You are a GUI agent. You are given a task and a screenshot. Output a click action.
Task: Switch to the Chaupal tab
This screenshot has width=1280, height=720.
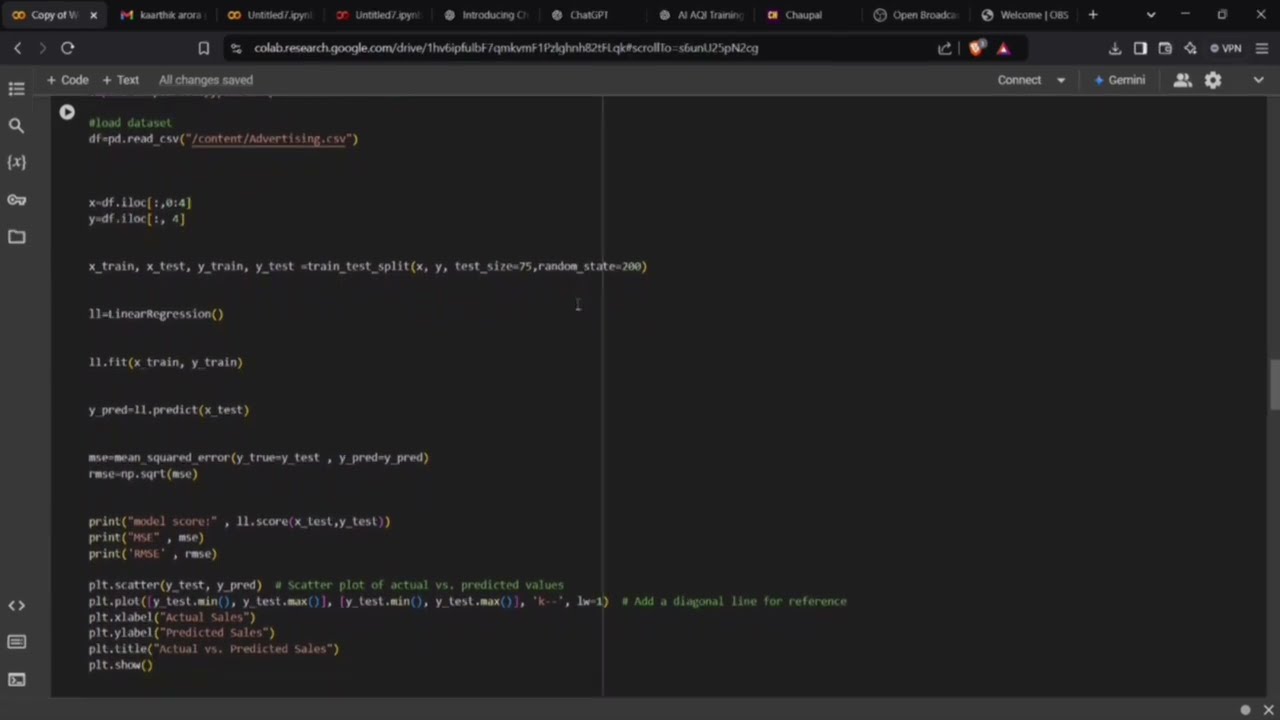(x=803, y=15)
